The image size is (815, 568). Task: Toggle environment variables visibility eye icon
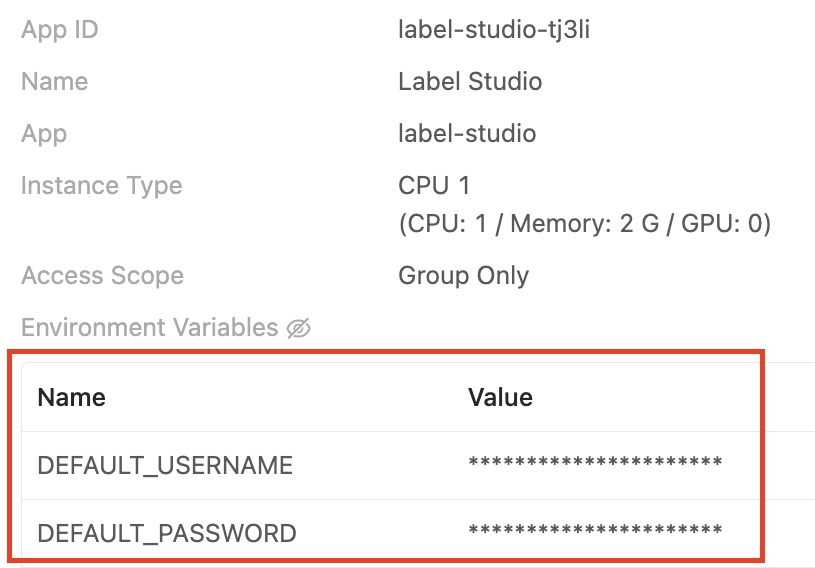tap(299, 328)
